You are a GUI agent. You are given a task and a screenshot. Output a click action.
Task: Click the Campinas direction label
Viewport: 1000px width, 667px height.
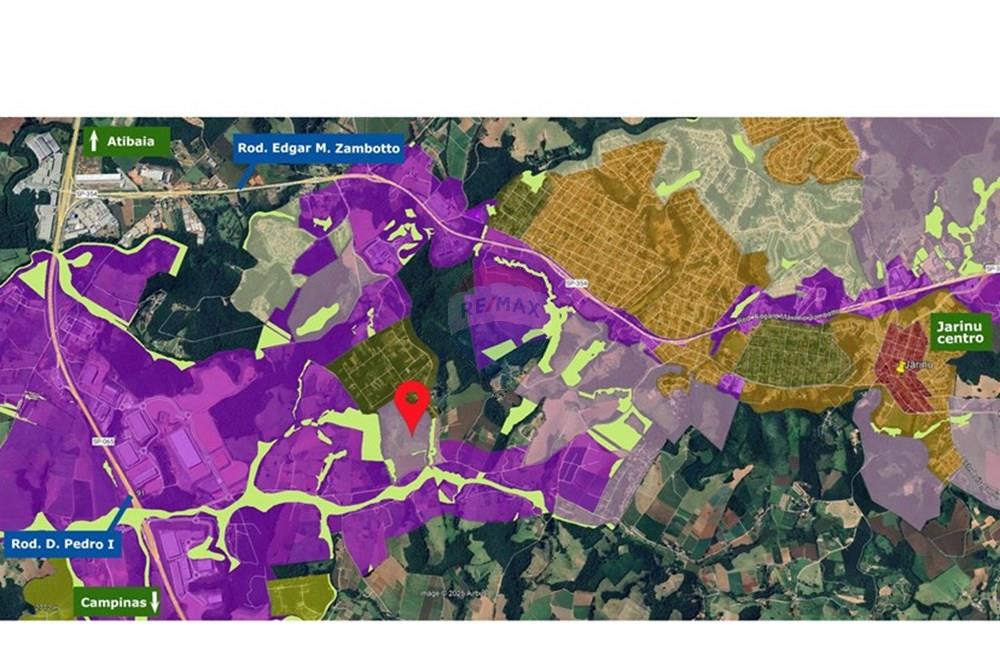tap(114, 602)
